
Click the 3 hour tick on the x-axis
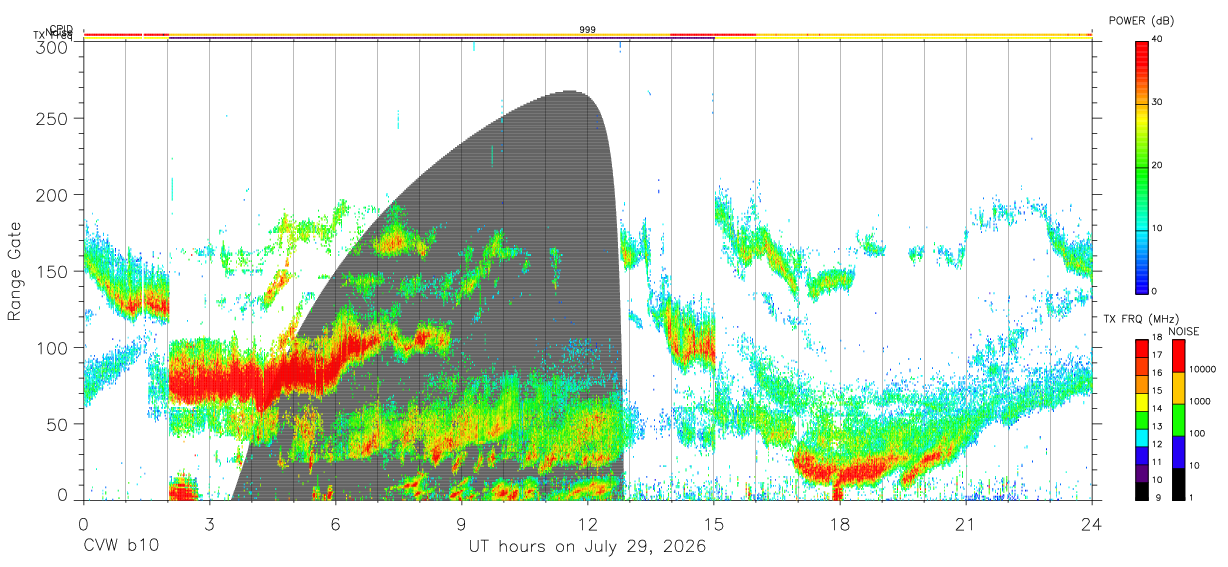[x=209, y=524]
